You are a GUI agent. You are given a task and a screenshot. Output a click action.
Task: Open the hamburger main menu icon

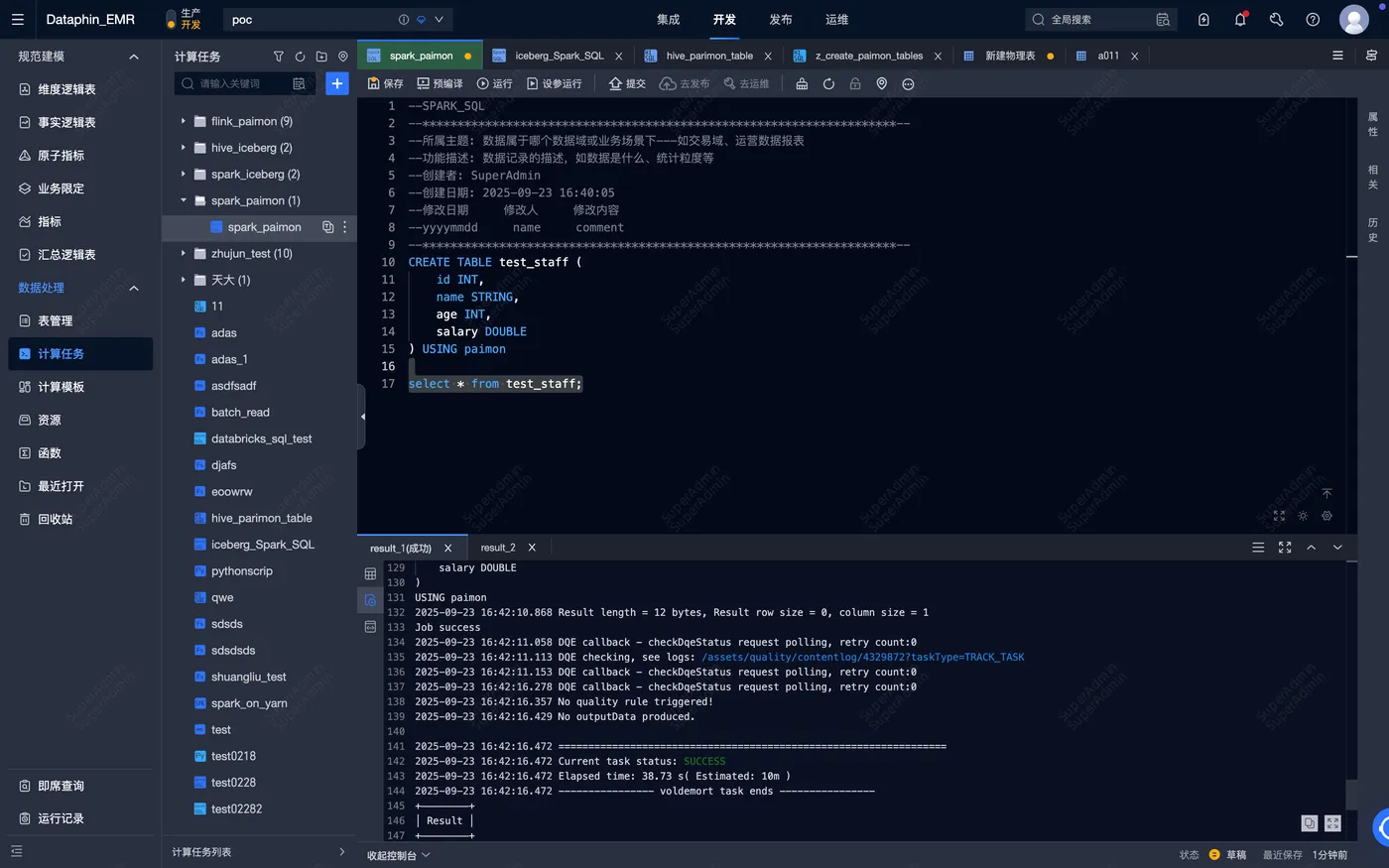18,19
